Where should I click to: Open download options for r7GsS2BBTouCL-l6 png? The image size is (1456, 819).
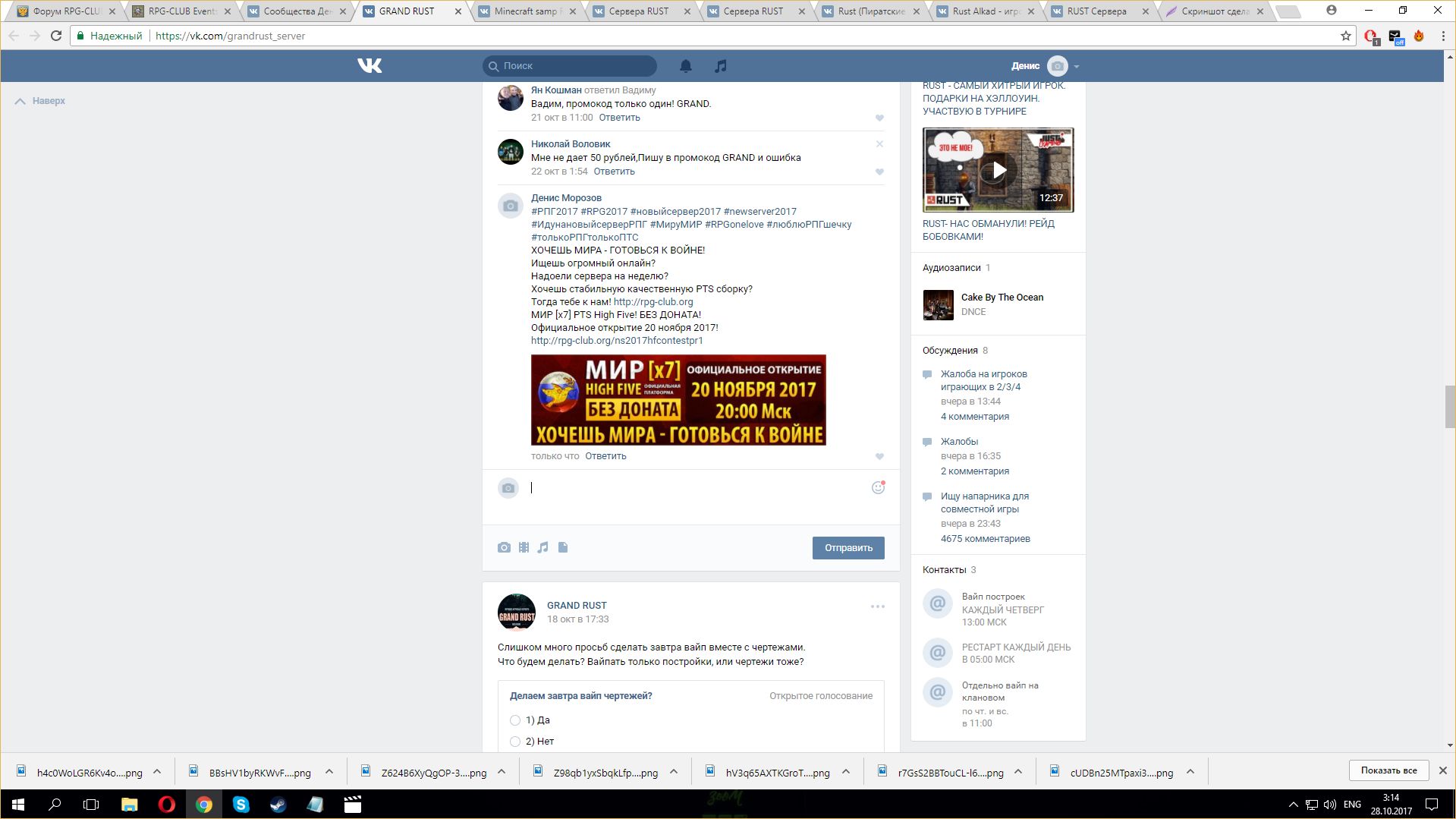point(1018,772)
